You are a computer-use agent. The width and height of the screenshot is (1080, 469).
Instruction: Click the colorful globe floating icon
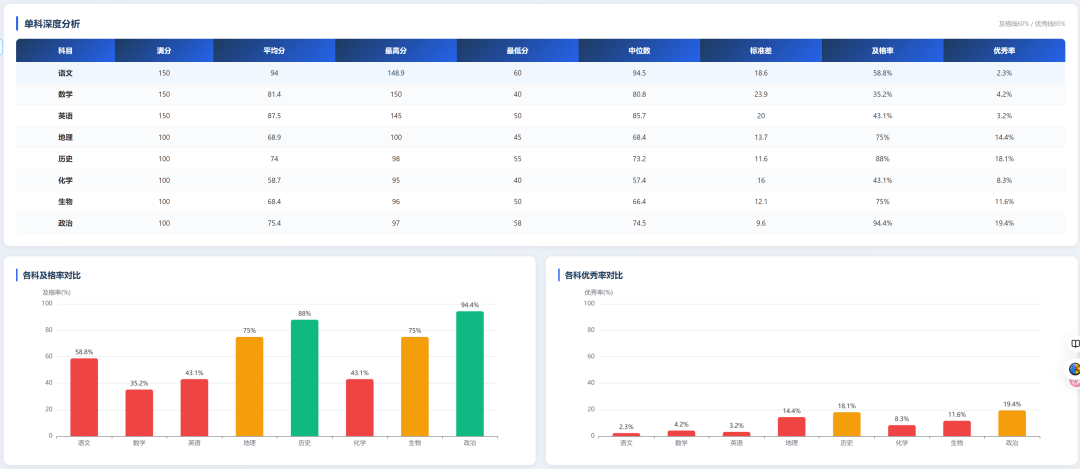click(x=1074, y=369)
